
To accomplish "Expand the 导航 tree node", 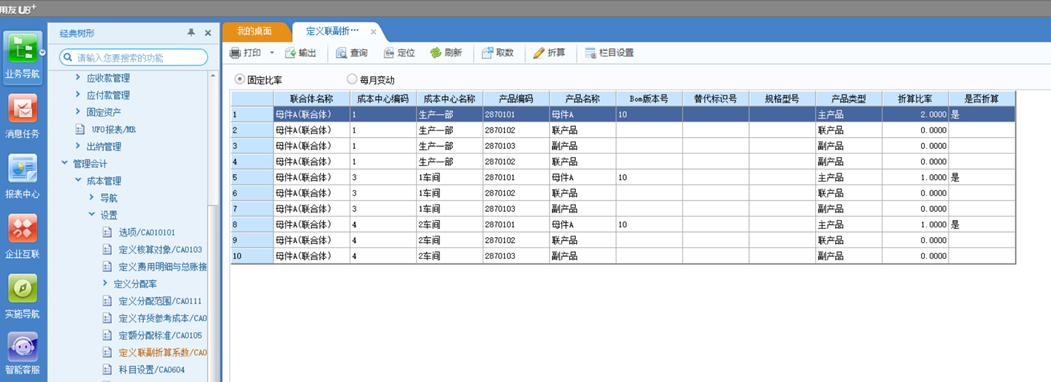I will tap(92, 198).
